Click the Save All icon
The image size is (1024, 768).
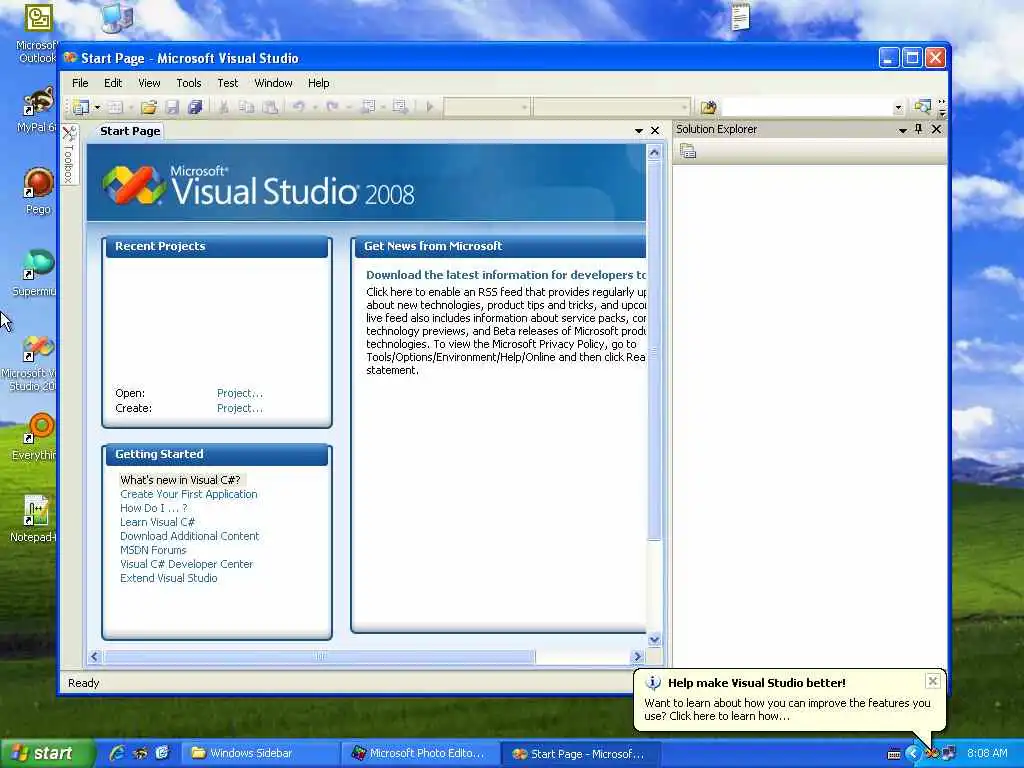coord(195,107)
